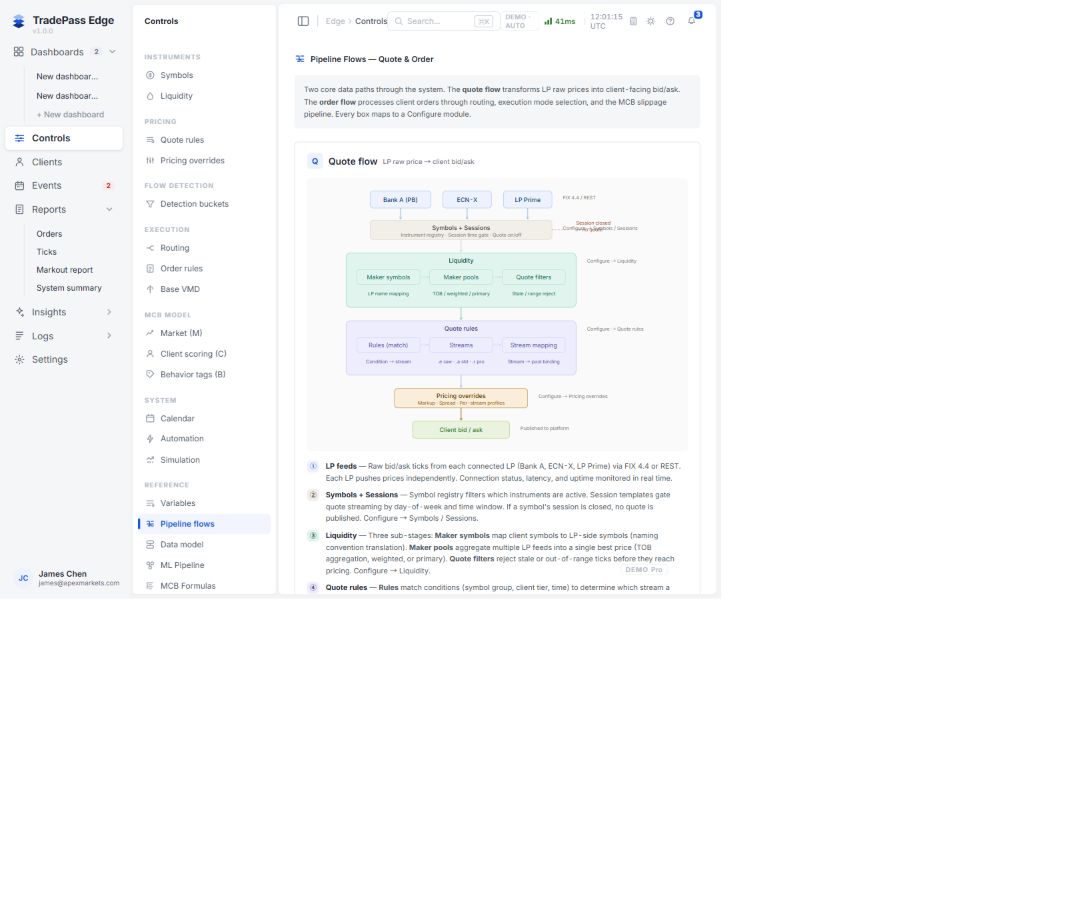Image resolution: width=1081 pixels, height=898 pixels.
Task: Switch theme with the sun icon
Action: coord(651,21)
